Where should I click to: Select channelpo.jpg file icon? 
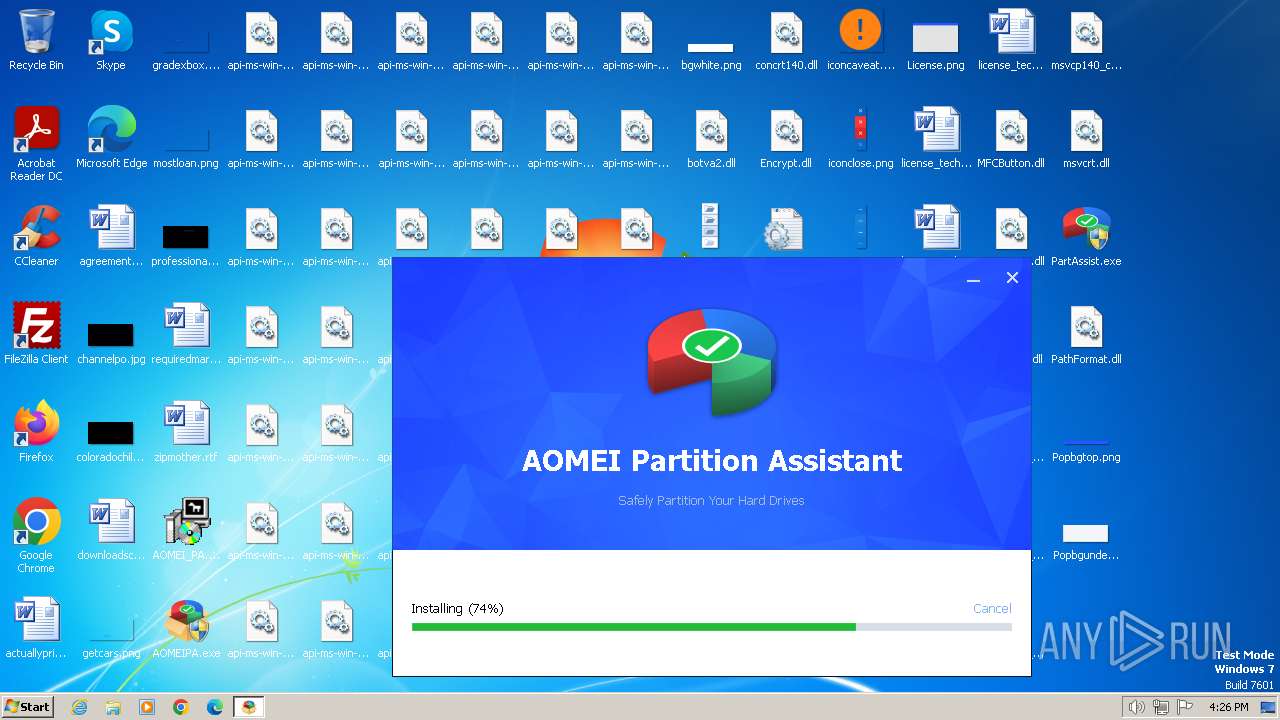pyautogui.click(x=111, y=343)
